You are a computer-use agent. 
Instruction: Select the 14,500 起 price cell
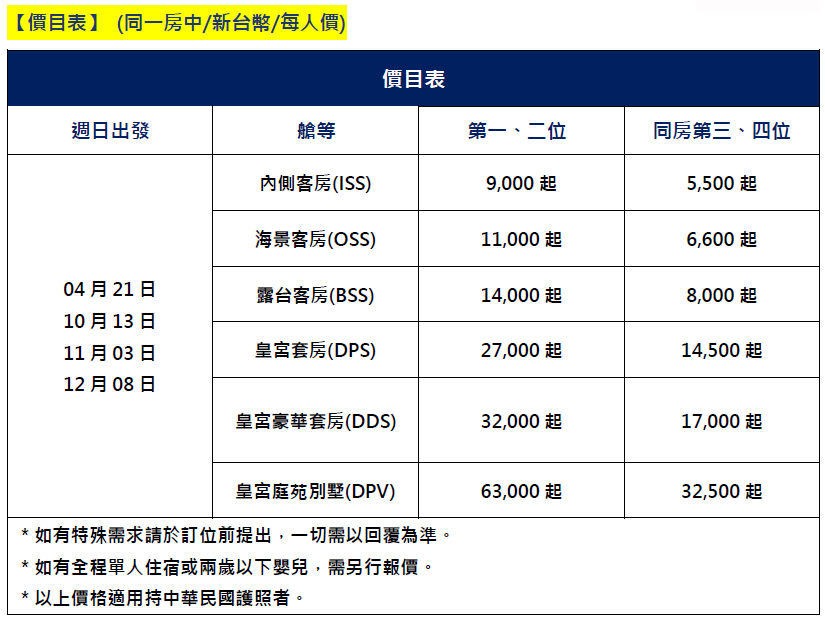pyautogui.click(x=721, y=350)
